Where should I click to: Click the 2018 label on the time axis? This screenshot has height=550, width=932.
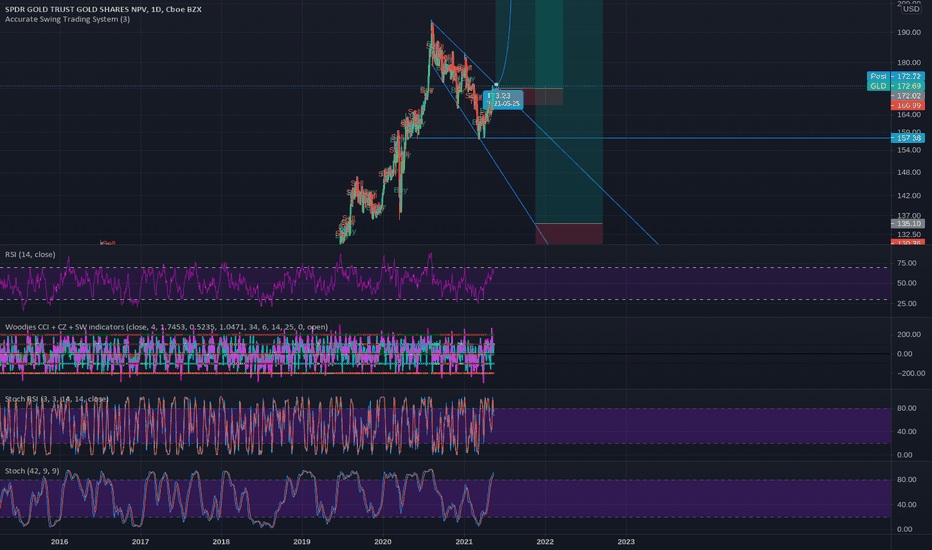[221, 542]
